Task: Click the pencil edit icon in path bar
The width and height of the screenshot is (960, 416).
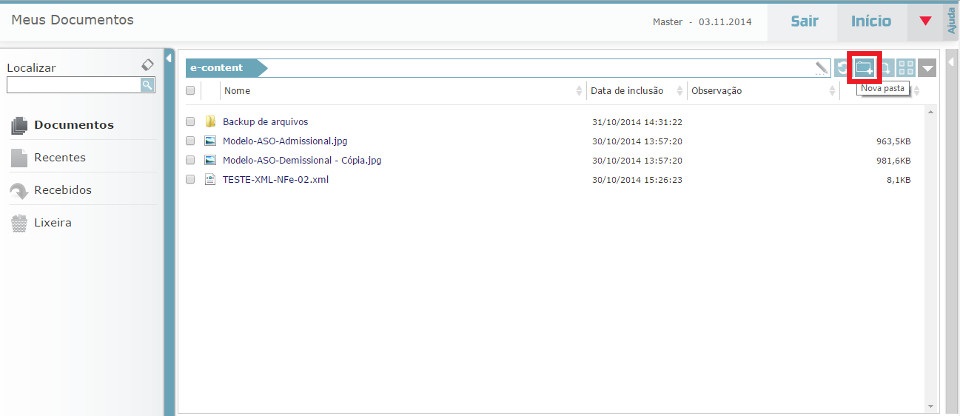Action: [x=822, y=68]
